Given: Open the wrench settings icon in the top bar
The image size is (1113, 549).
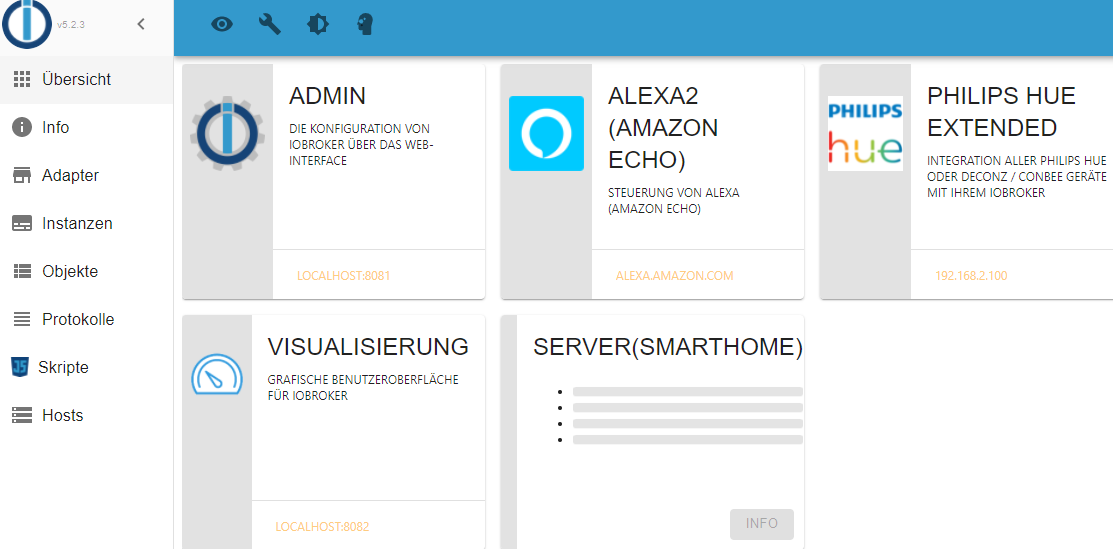Looking at the screenshot, I should coord(270,24).
